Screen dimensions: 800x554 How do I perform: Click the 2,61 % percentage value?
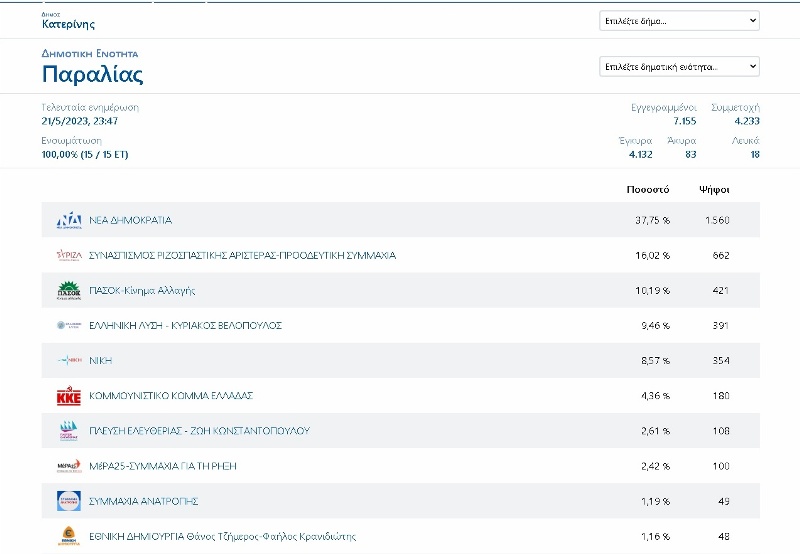pos(656,431)
